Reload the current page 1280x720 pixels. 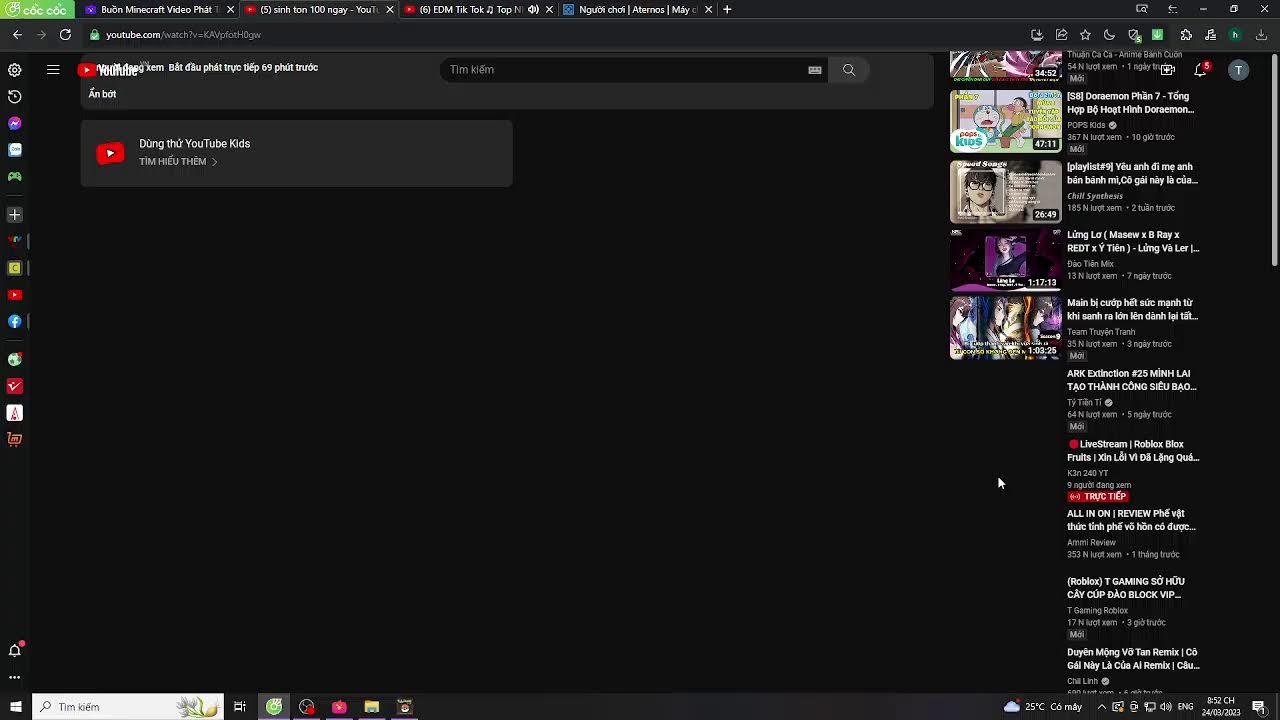[65, 35]
